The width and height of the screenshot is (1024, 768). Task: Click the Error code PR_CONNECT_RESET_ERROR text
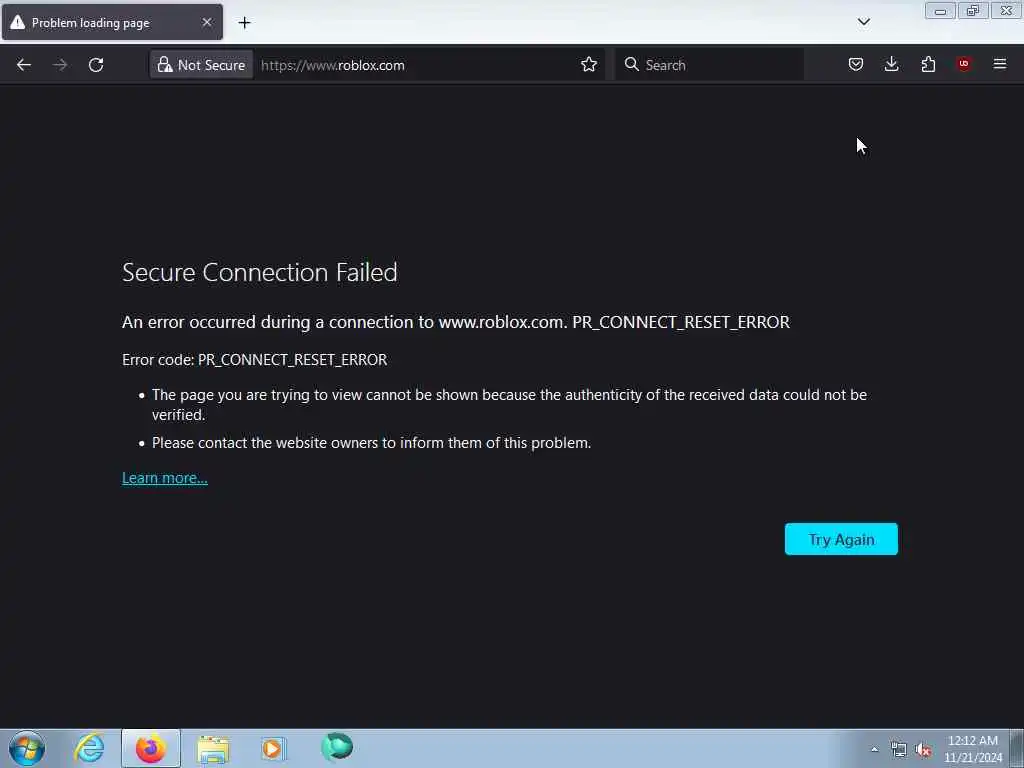pyautogui.click(x=255, y=360)
